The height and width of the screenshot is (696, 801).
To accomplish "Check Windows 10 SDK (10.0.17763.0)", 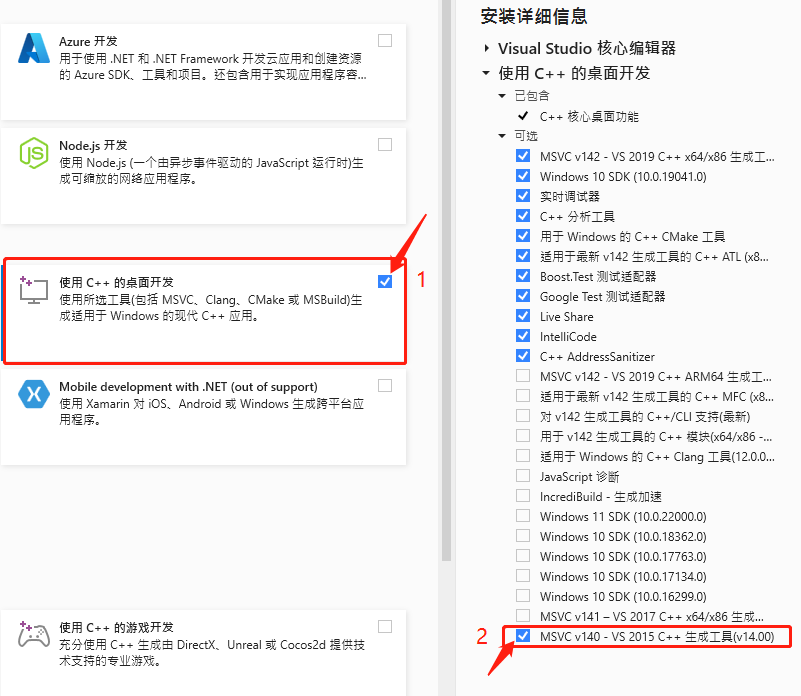I will pos(523,555).
